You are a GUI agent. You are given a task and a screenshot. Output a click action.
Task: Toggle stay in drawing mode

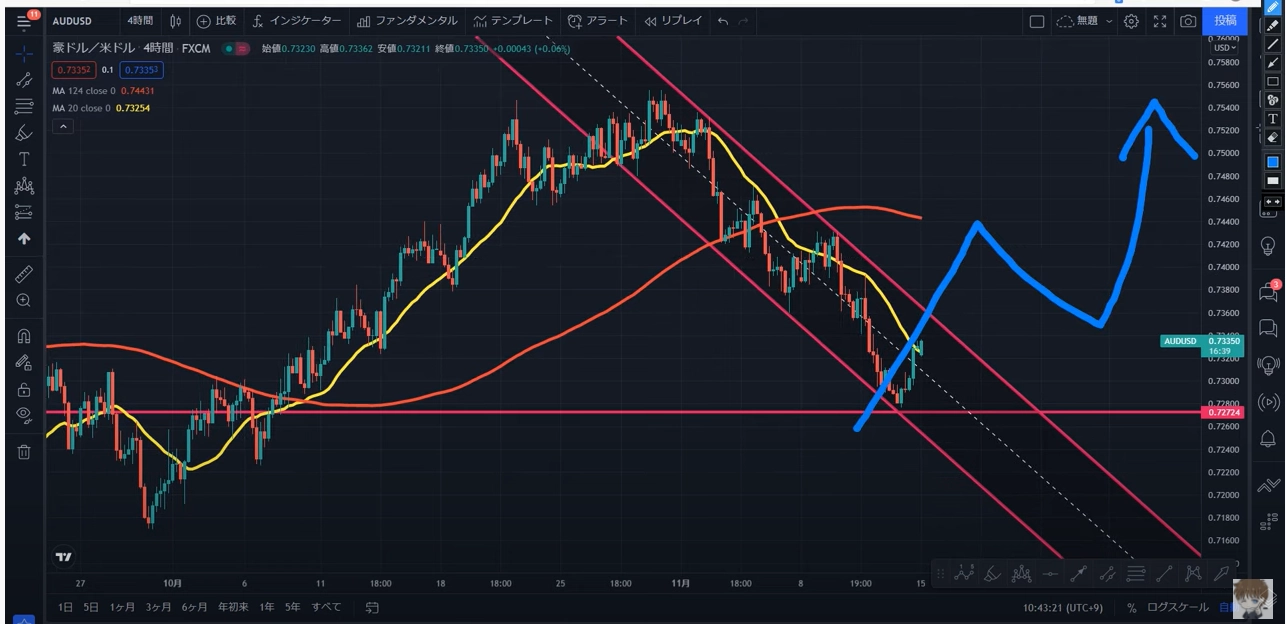click(x=24, y=363)
